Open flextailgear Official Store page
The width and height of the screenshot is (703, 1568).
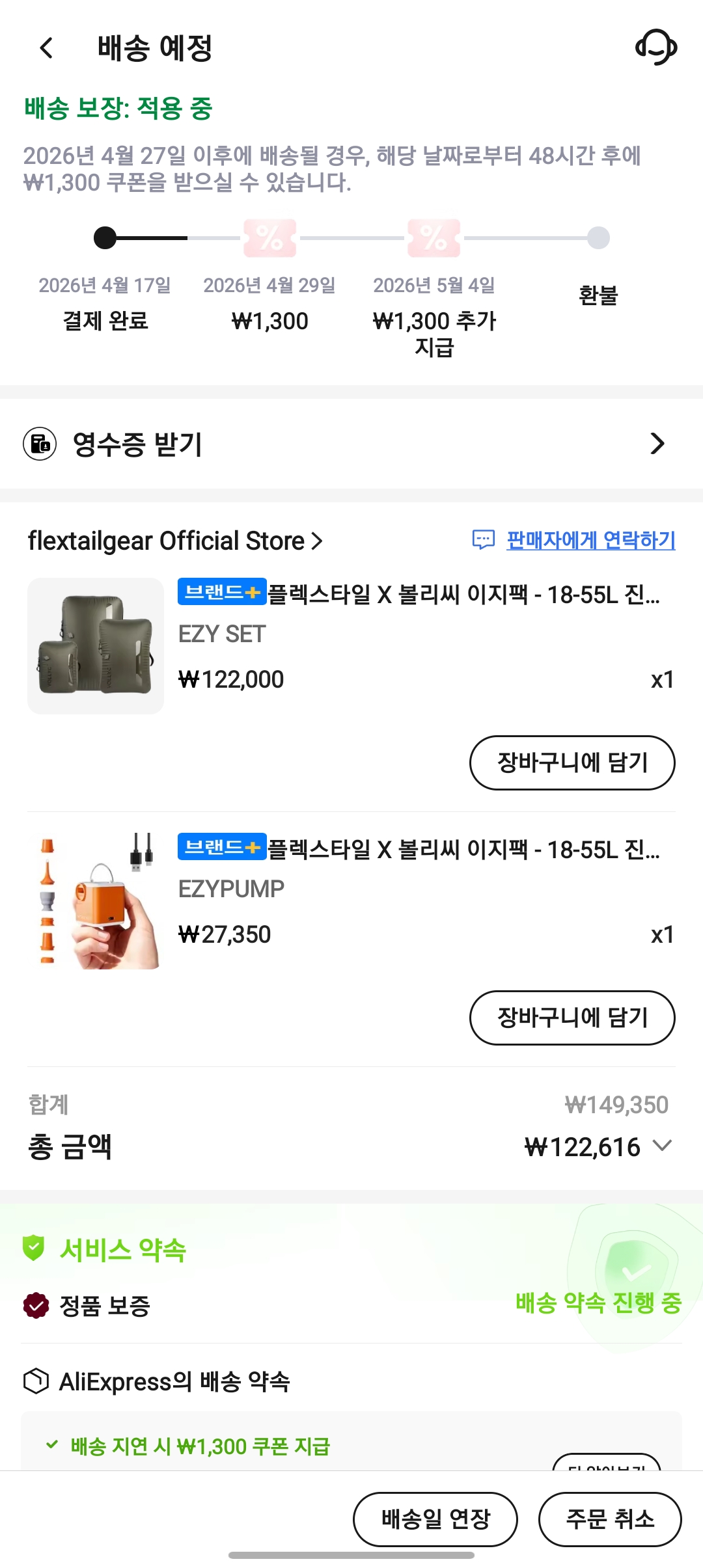tap(174, 541)
